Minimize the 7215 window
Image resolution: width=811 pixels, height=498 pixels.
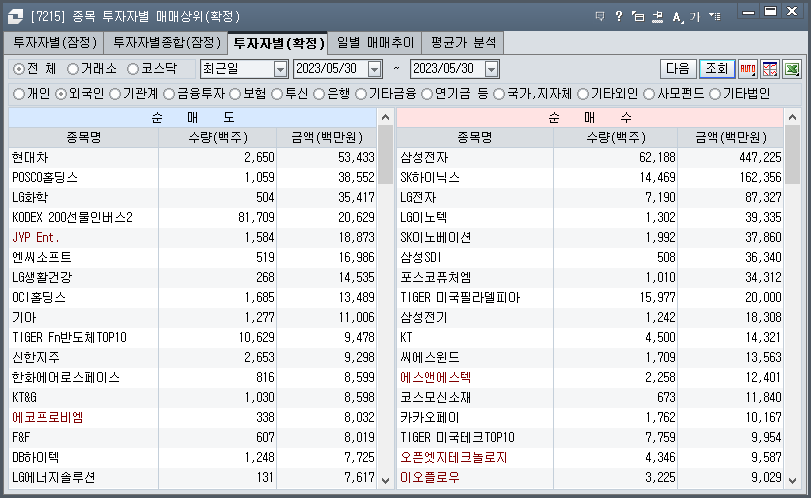[x=748, y=12]
